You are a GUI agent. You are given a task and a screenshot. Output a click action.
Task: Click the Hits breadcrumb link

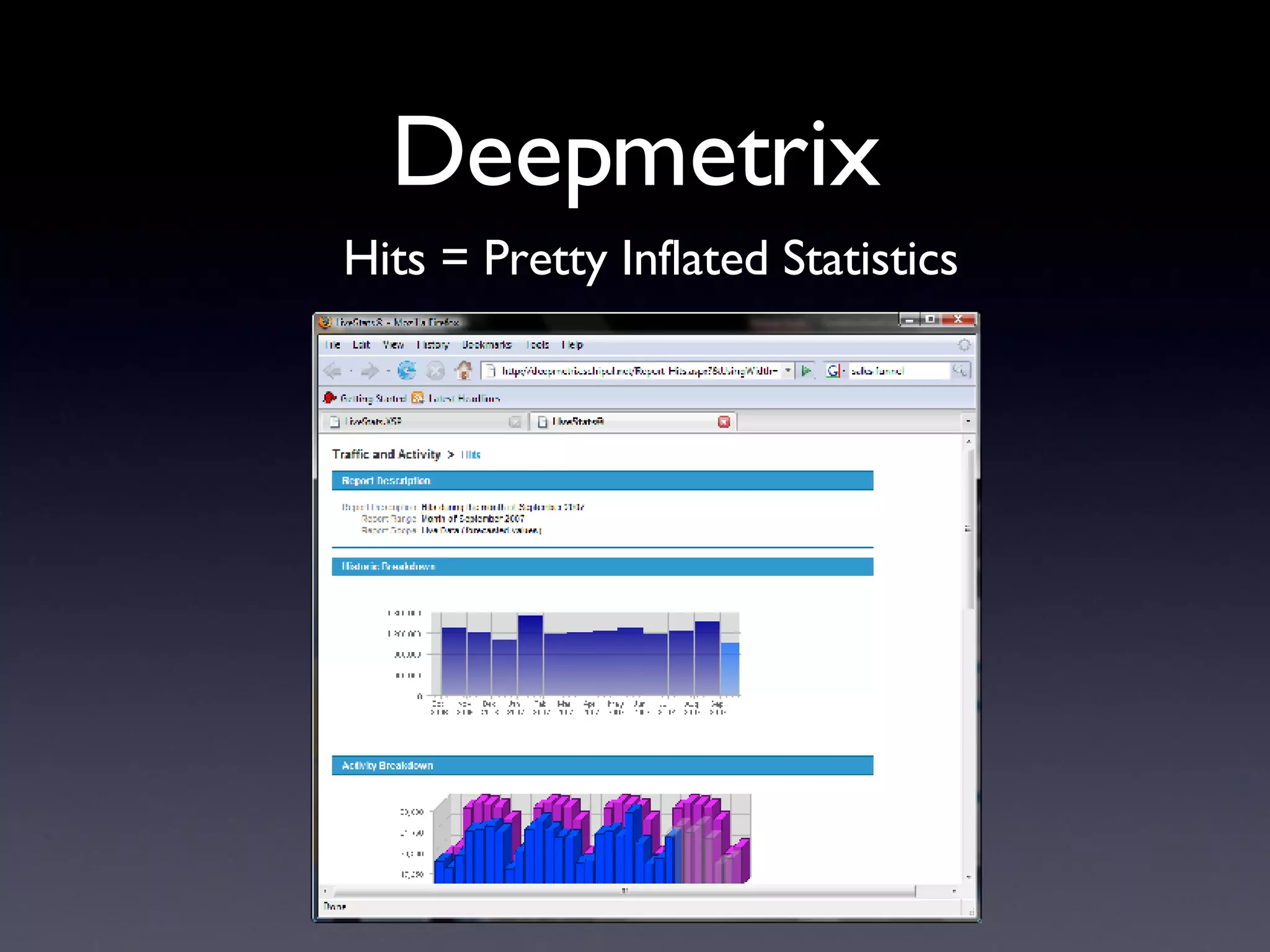point(471,455)
